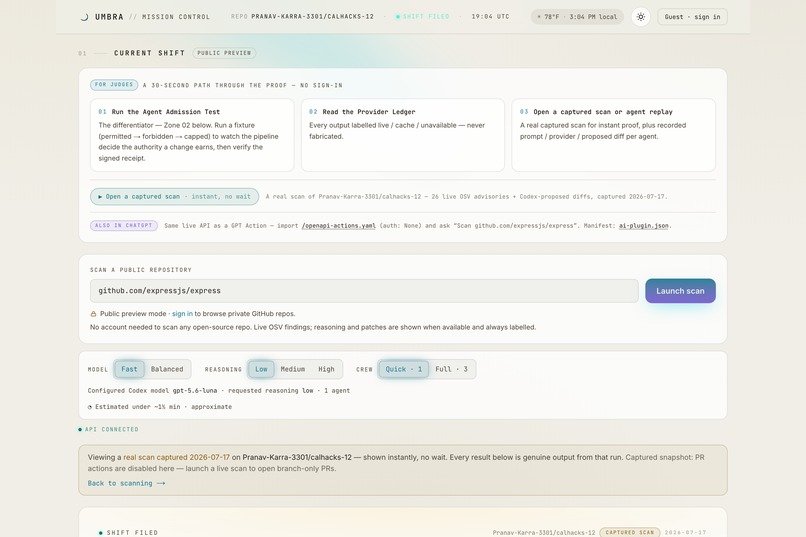Click the lock icon beside Public preview mode

tap(93, 314)
